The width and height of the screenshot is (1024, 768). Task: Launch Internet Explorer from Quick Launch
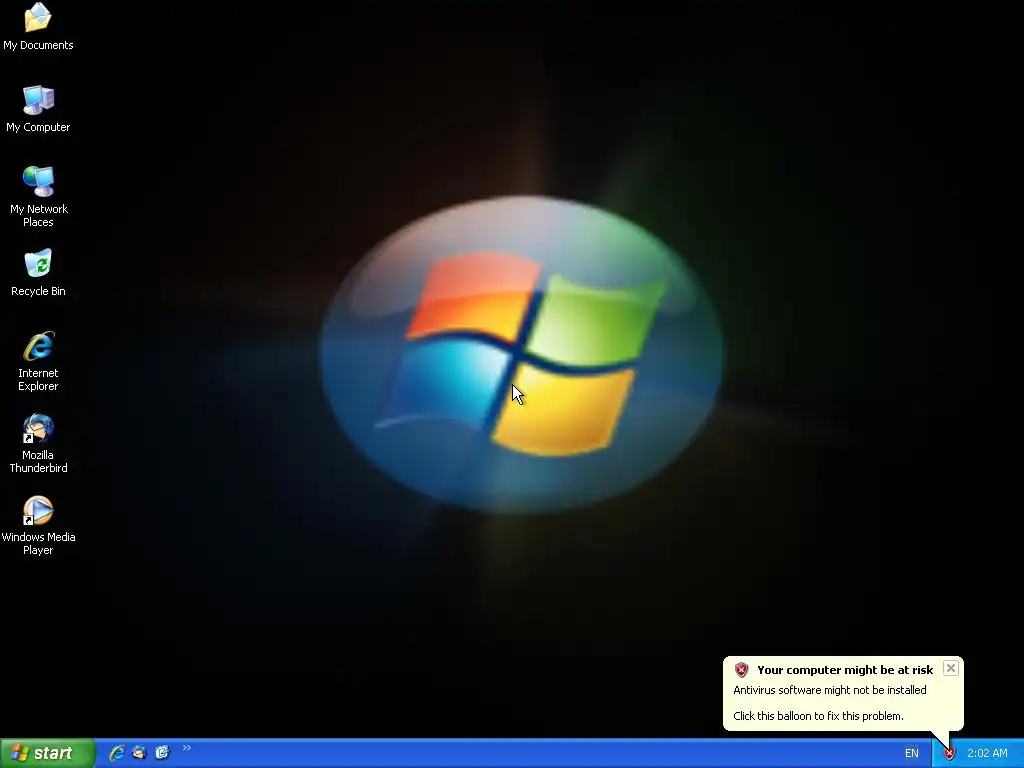tap(117, 753)
